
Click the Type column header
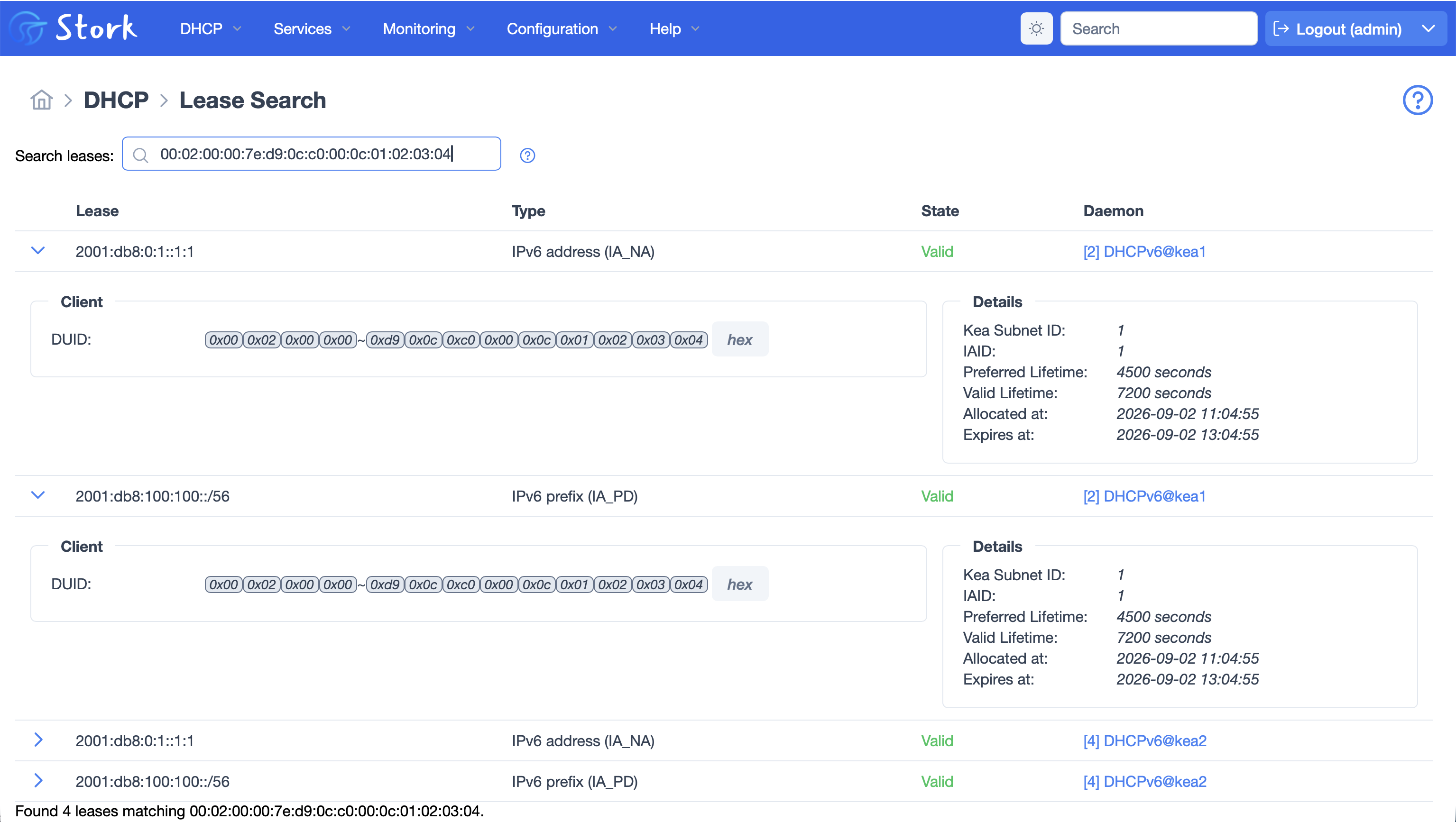pos(528,211)
